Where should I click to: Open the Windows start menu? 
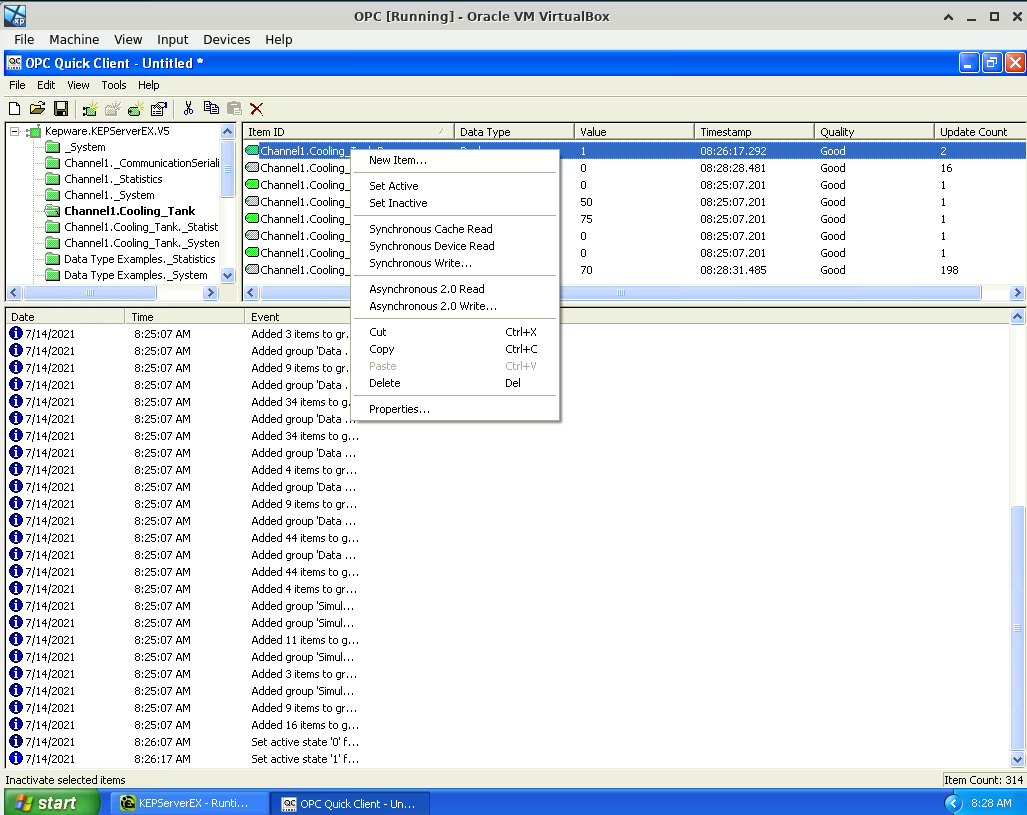click(52, 803)
